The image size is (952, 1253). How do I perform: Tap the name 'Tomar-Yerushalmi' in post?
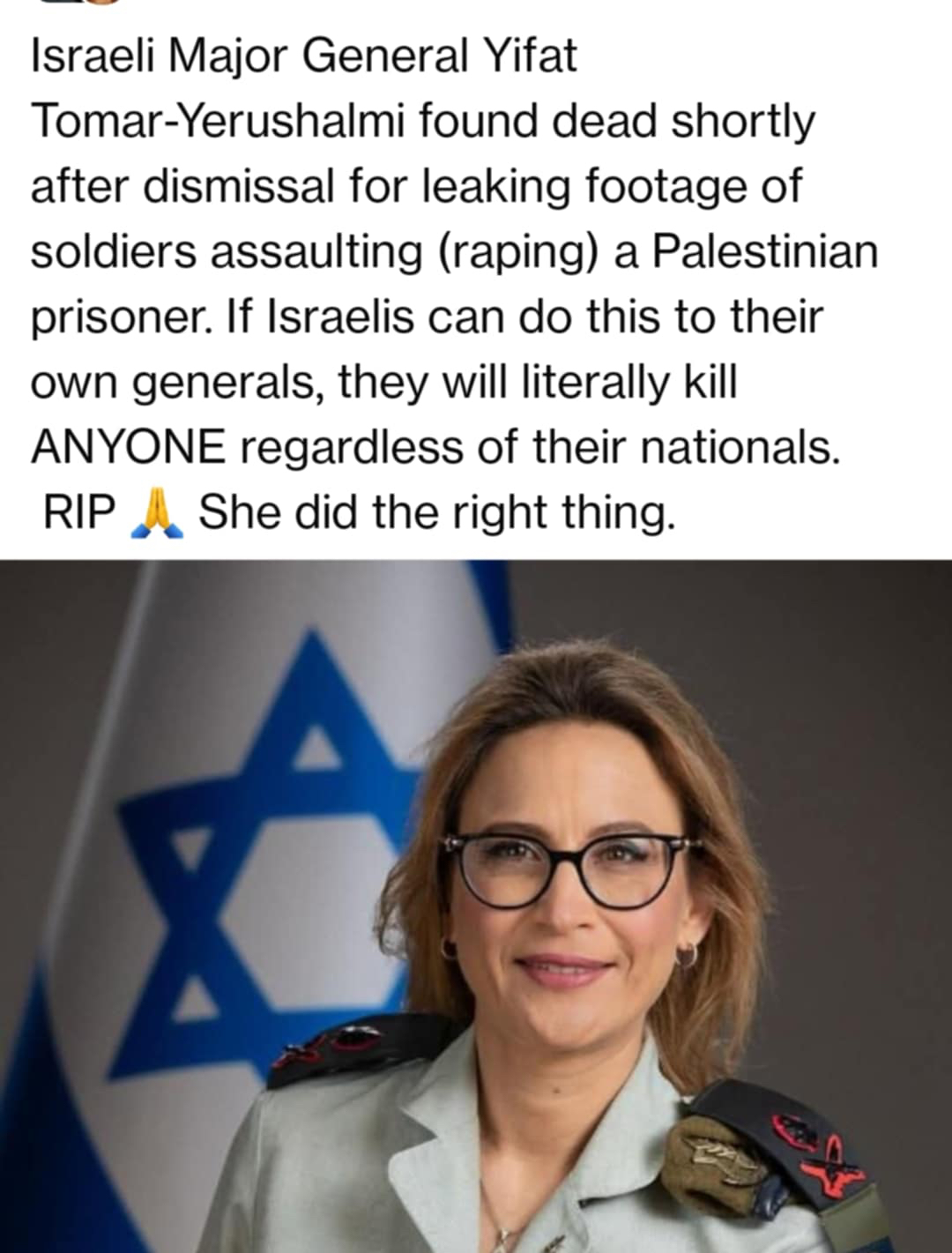(x=218, y=122)
